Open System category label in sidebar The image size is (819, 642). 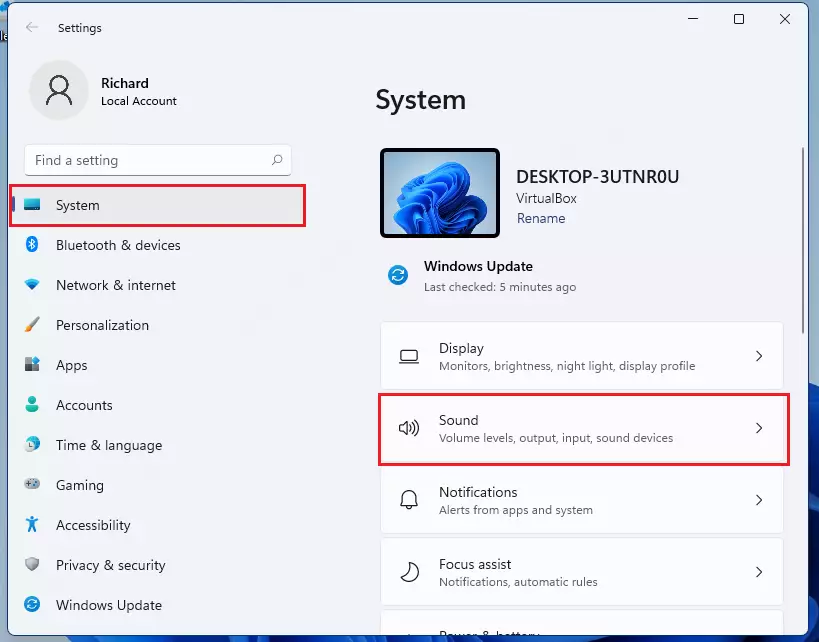click(78, 205)
